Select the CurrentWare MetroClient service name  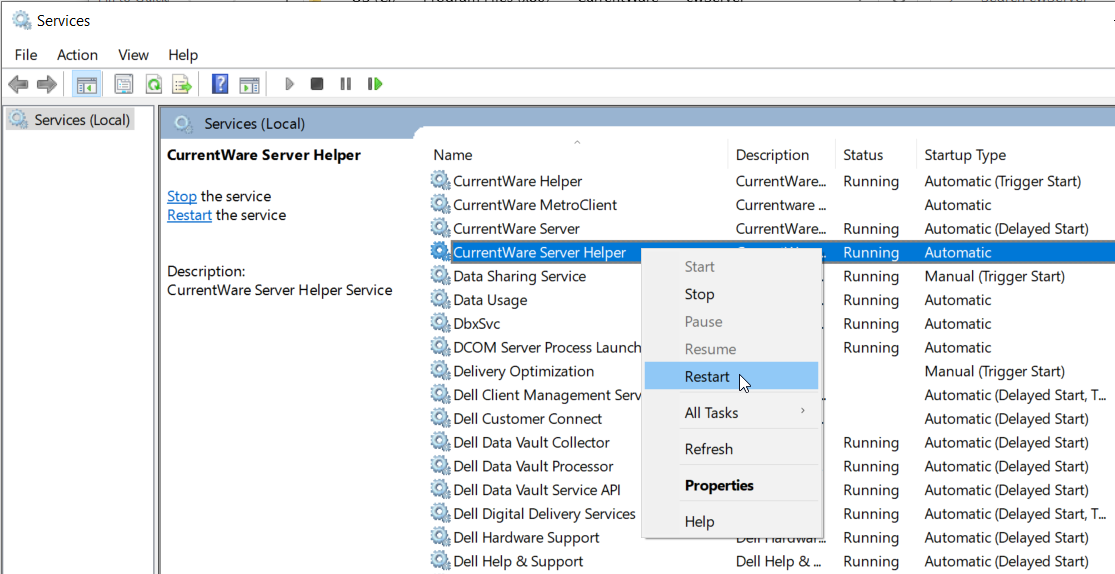click(x=535, y=205)
